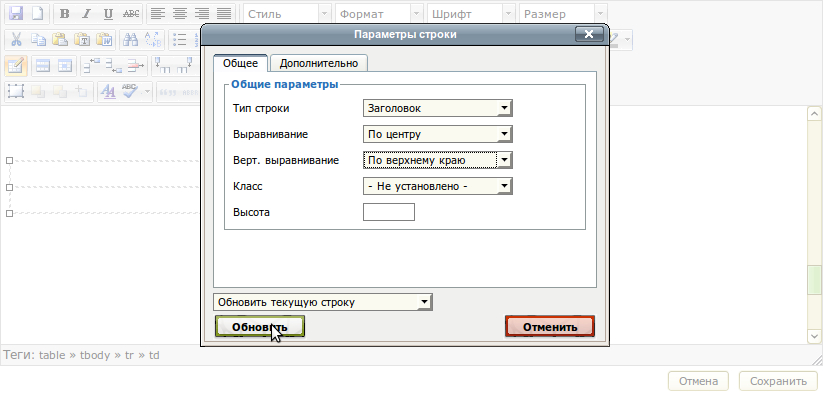Screen dimensions: 823x403
Task: Open table row properties icon
Action: 43,66
